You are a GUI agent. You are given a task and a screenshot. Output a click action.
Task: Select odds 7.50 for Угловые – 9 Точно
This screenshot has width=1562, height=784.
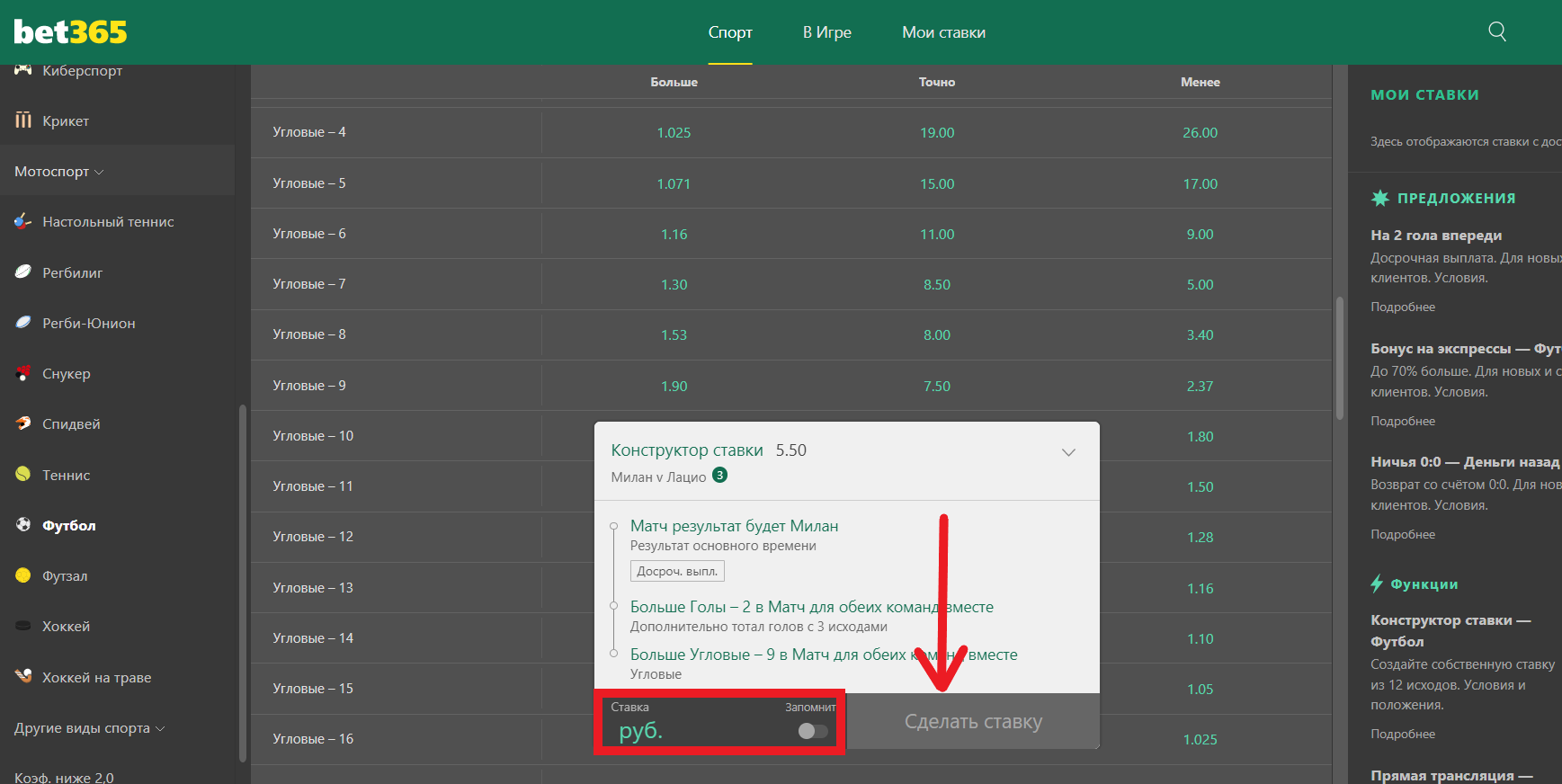click(x=937, y=386)
